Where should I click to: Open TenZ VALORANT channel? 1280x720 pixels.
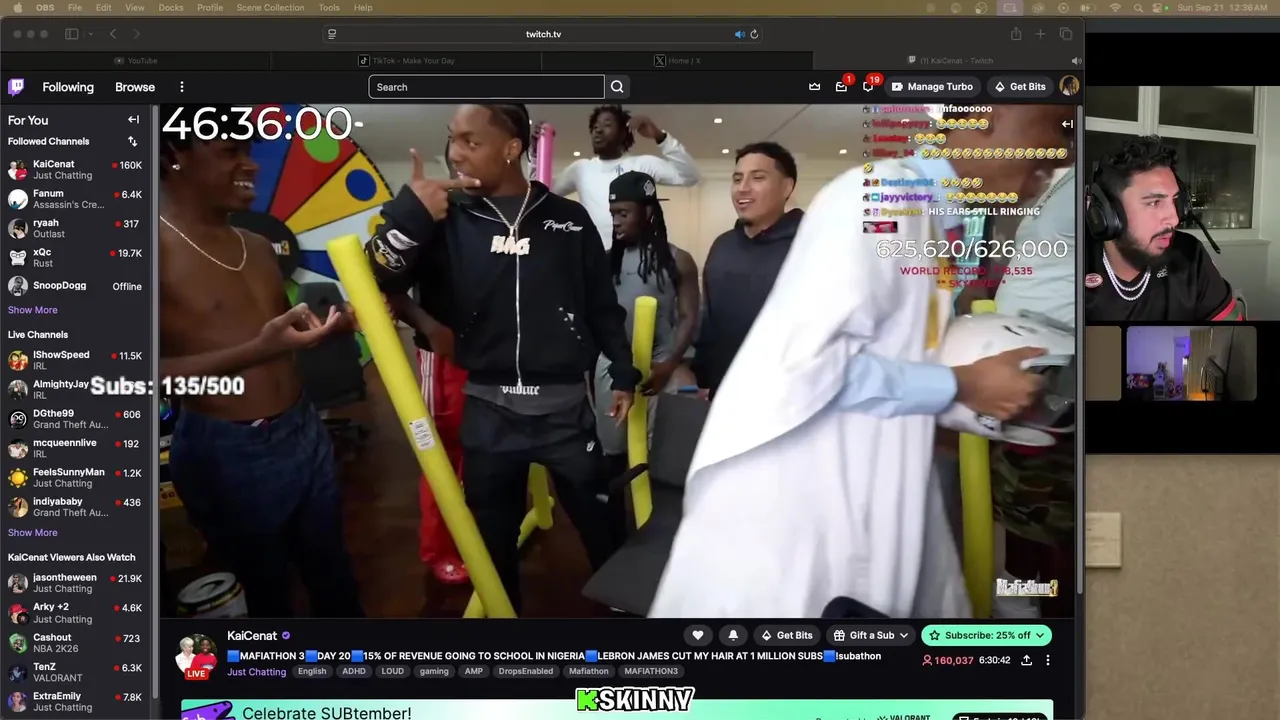(75, 672)
